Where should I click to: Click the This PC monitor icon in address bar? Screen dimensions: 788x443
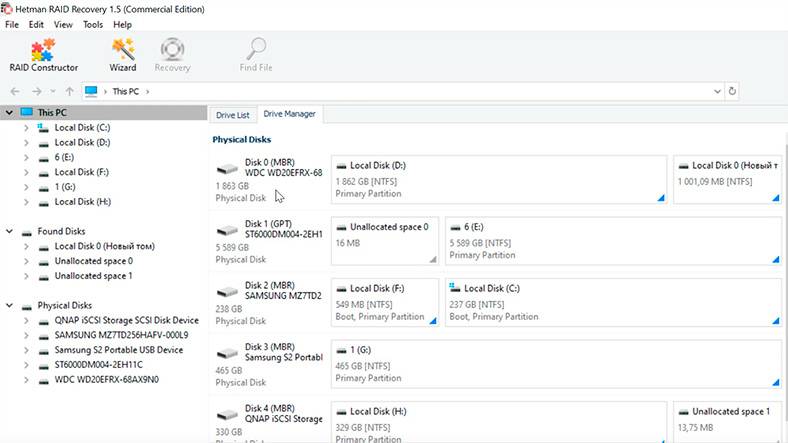pyautogui.click(x=91, y=91)
